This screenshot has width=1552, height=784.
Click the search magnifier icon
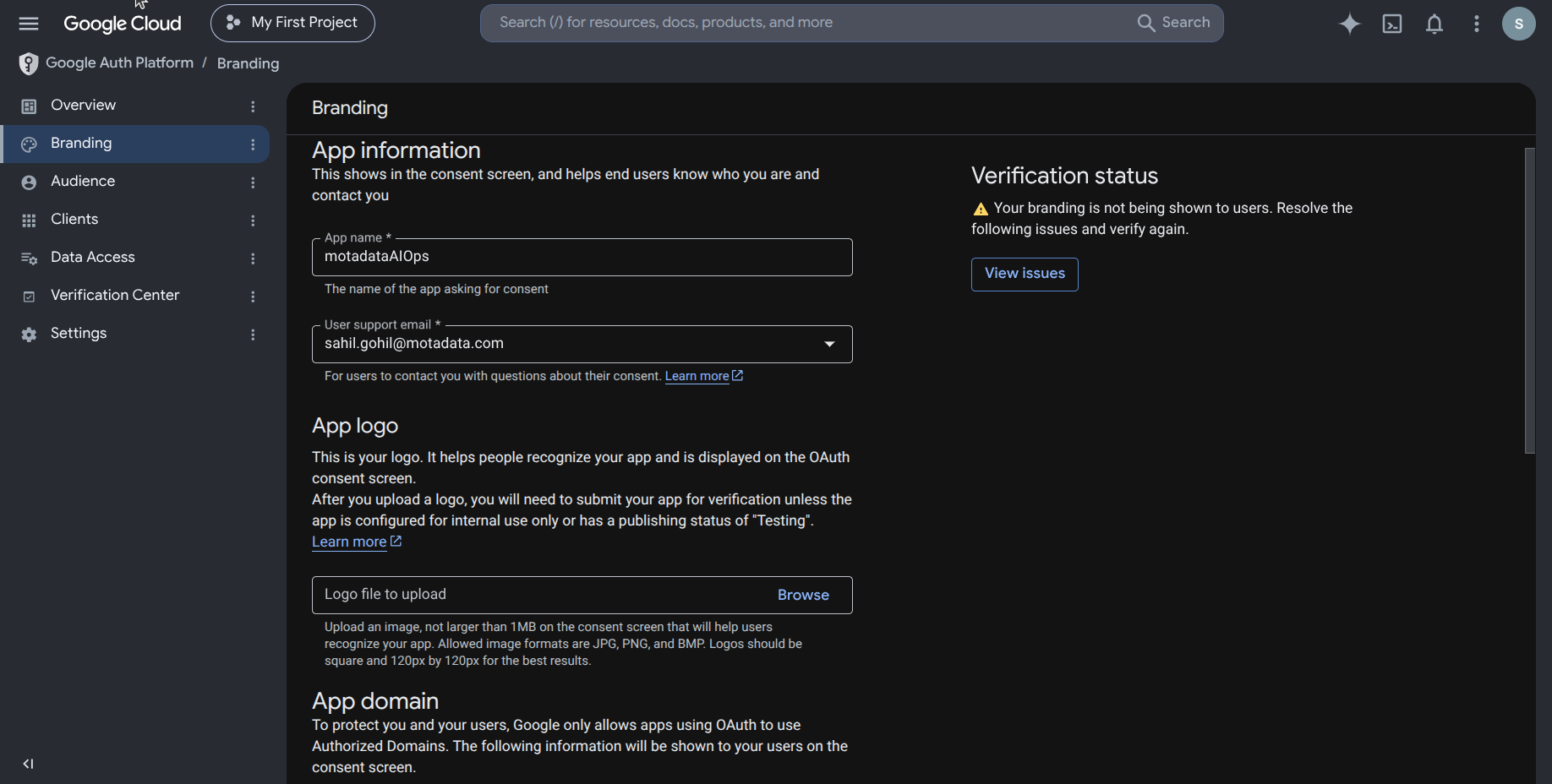[1146, 23]
